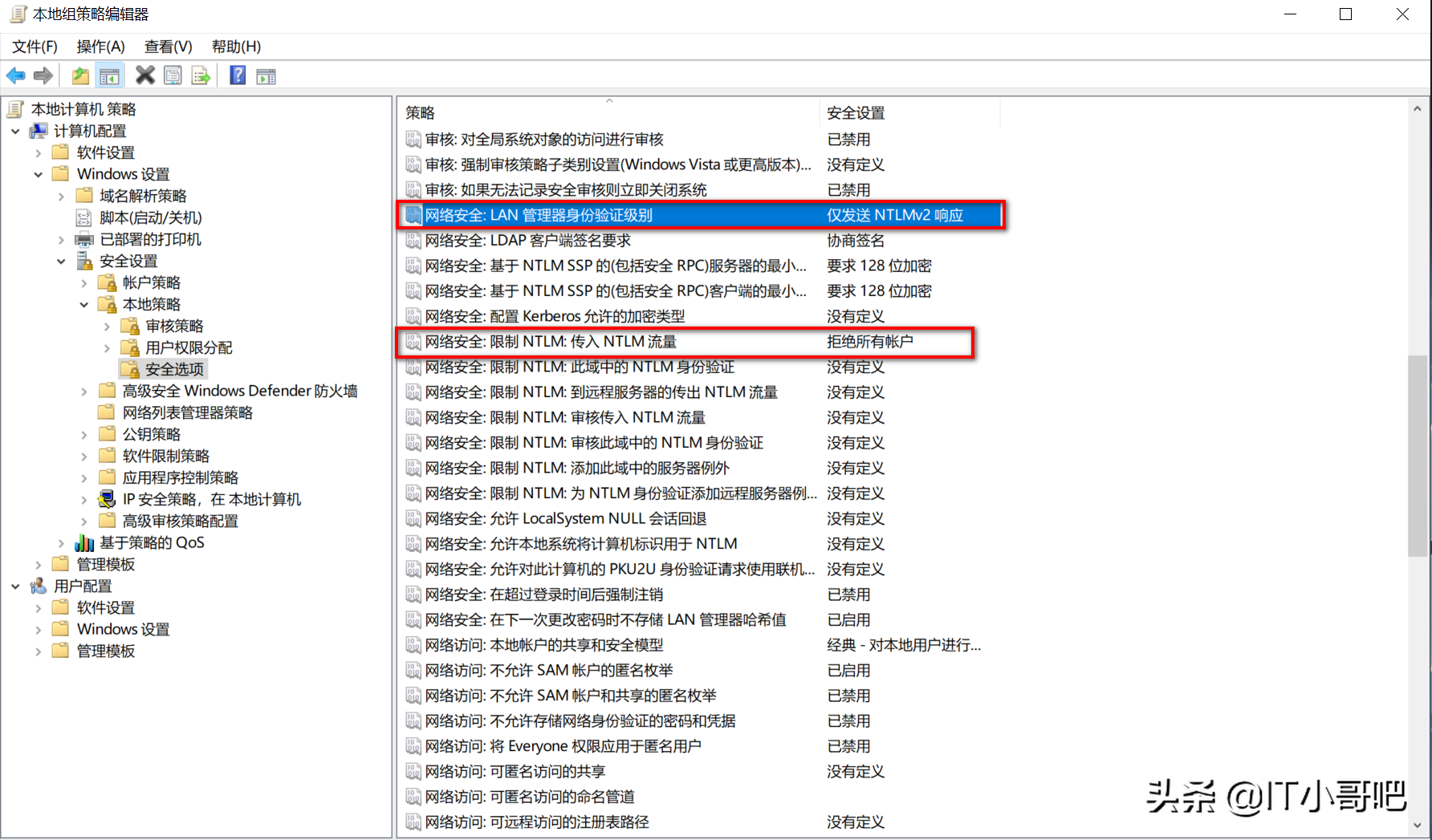Click the policy icon for 可匿名访问的共享

coord(413,771)
